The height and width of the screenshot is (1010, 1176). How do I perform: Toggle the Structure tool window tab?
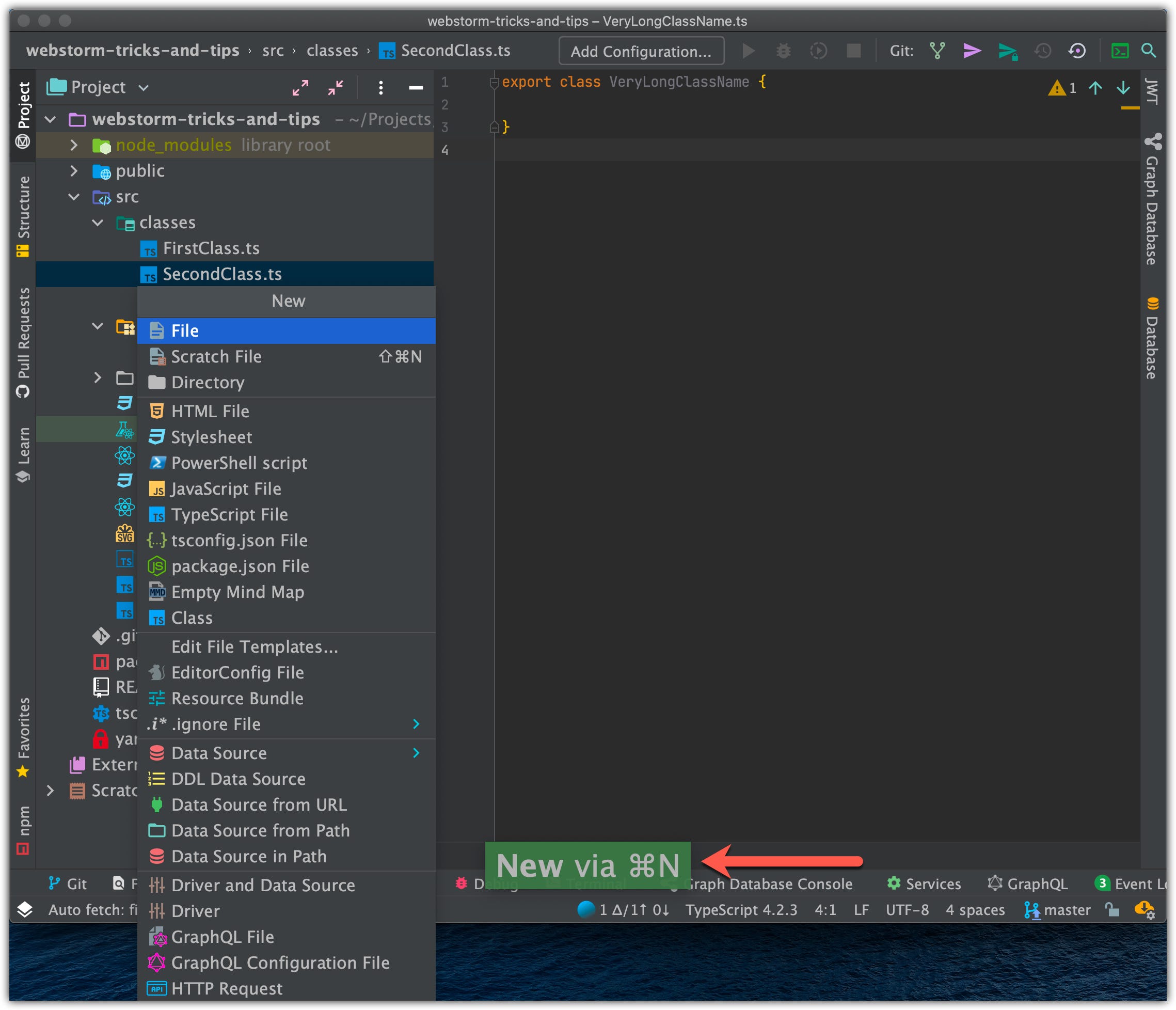(x=23, y=215)
